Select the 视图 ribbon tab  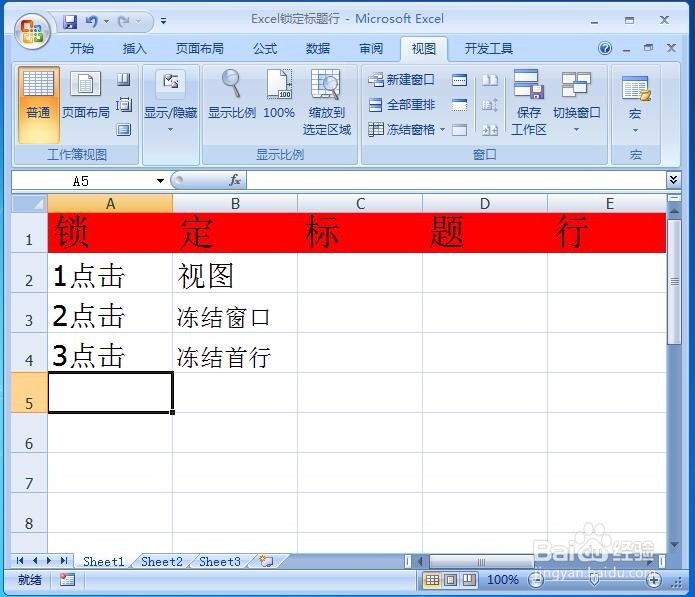424,48
